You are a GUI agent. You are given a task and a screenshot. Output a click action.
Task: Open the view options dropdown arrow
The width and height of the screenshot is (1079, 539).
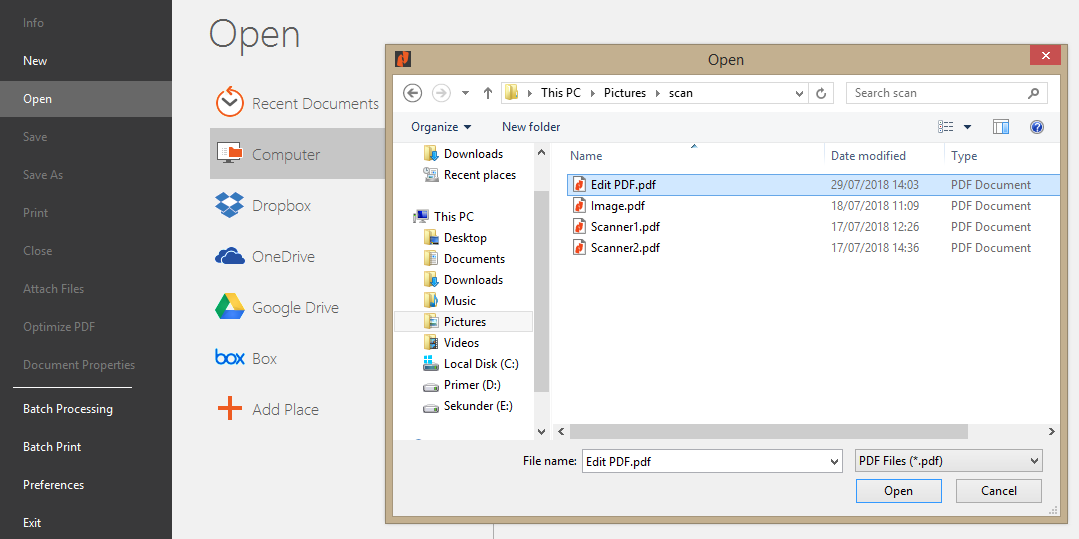(967, 127)
